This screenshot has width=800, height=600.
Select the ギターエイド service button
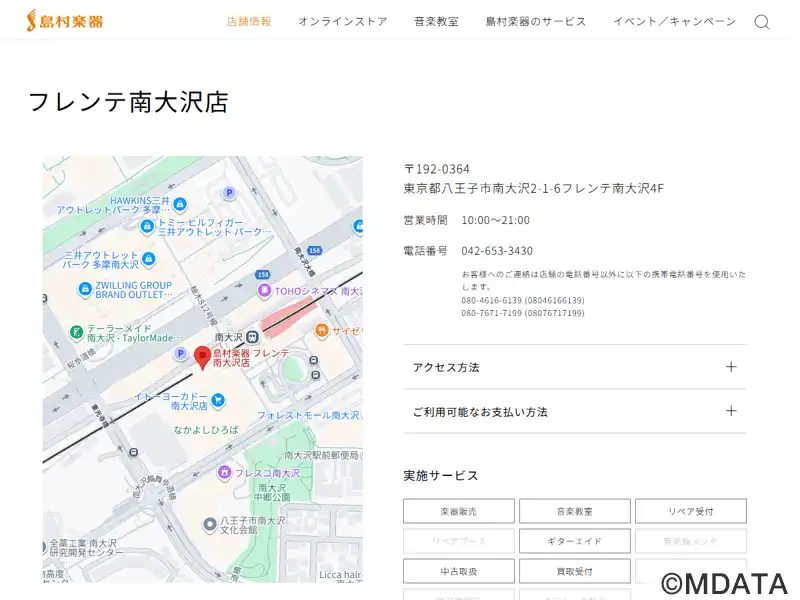click(574, 541)
